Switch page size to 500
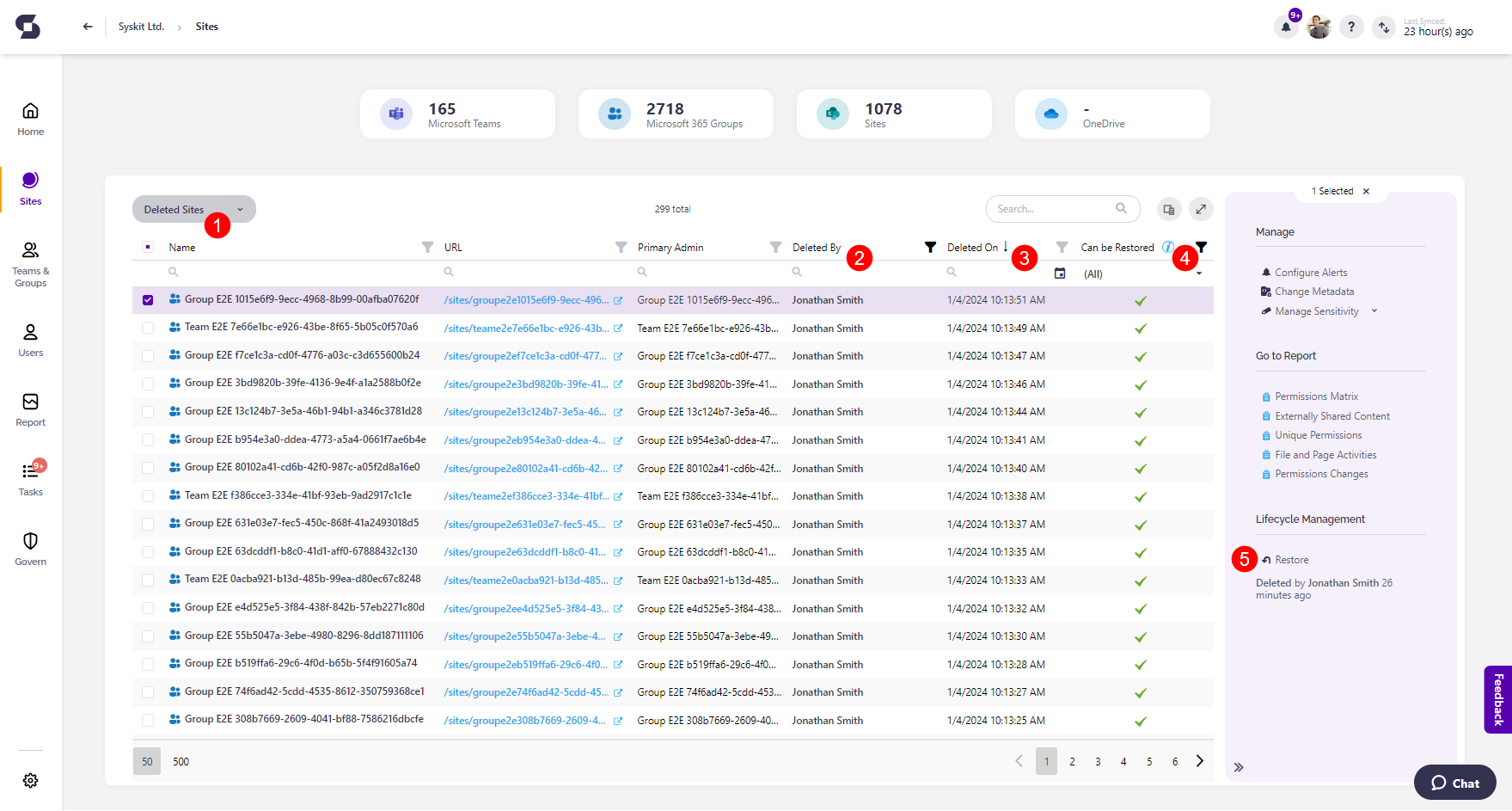Screen dimensions: 1512x811 [181, 761]
